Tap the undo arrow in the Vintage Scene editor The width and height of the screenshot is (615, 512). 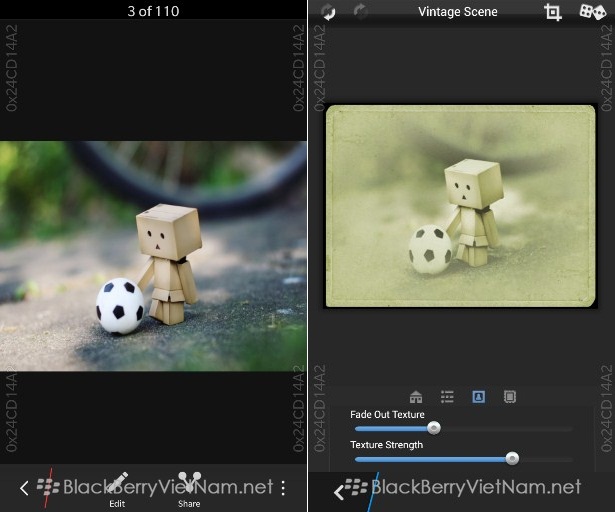(328, 12)
